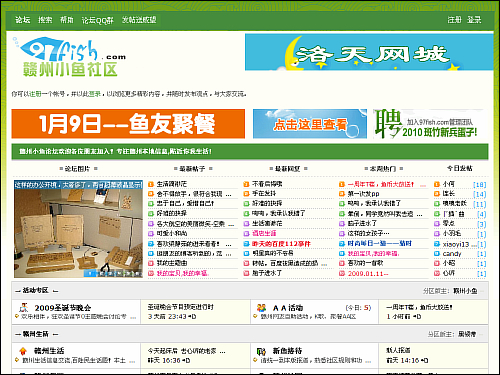Click the rank 2 icon beside 手在发抖
The width and height of the screenshot is (500, 375).
tap(246, 194)
